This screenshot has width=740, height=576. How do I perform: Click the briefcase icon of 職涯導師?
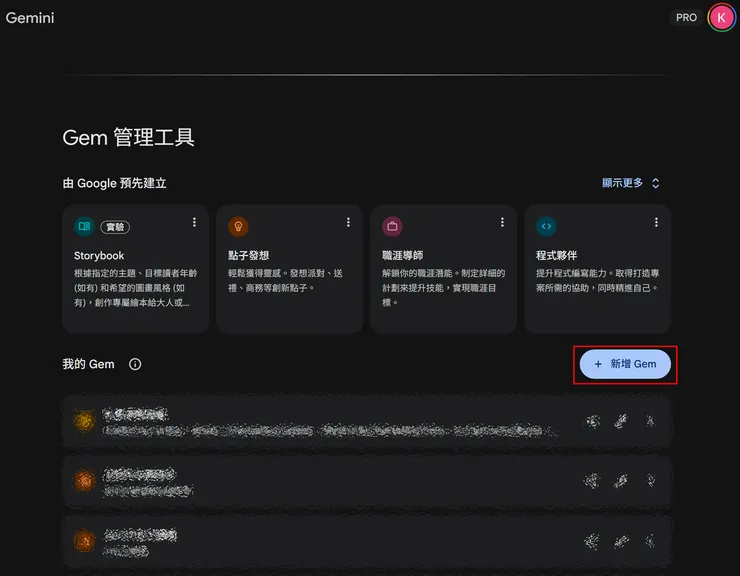click(x=392, y=227)
